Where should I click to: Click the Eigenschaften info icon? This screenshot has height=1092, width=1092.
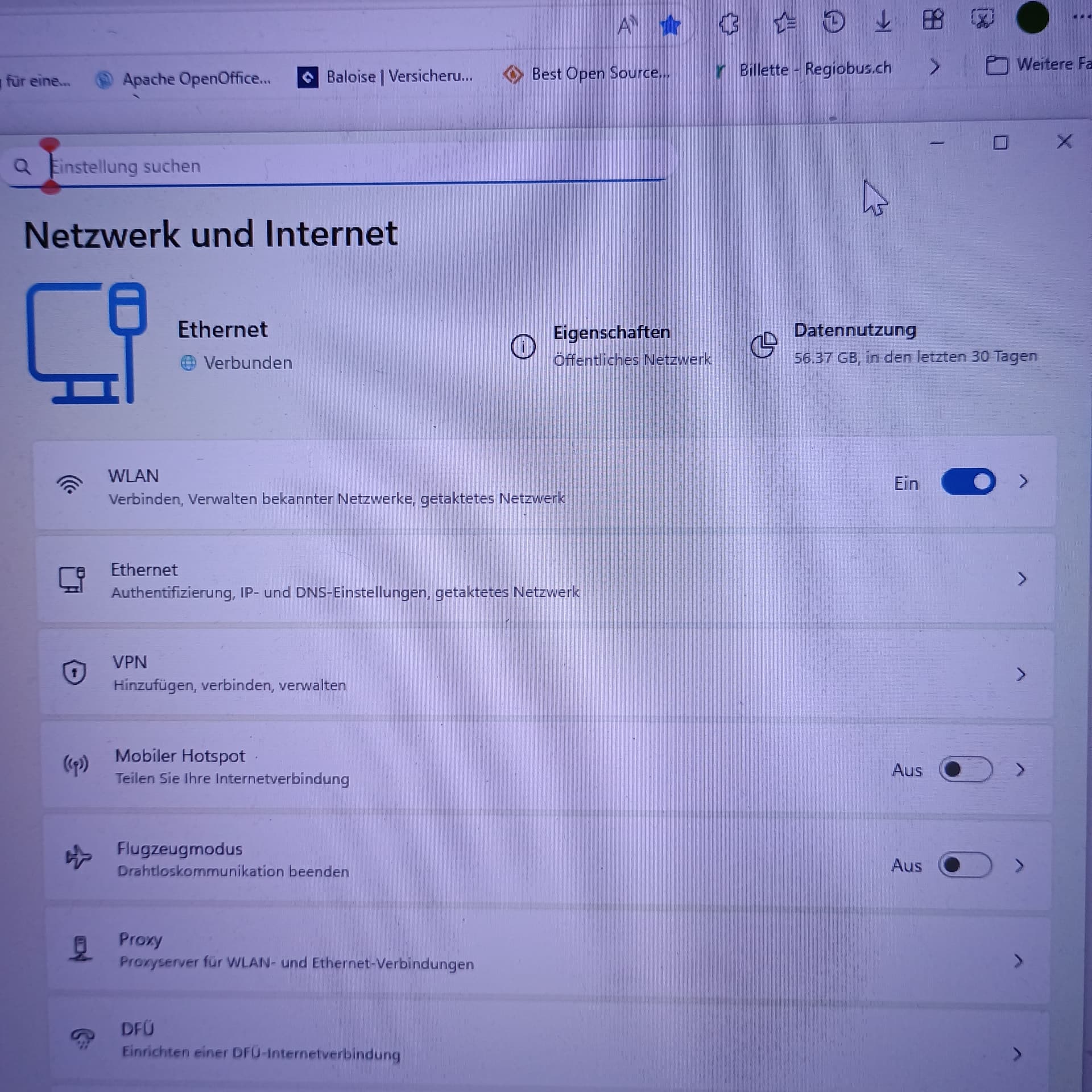[x=523, y=346]
